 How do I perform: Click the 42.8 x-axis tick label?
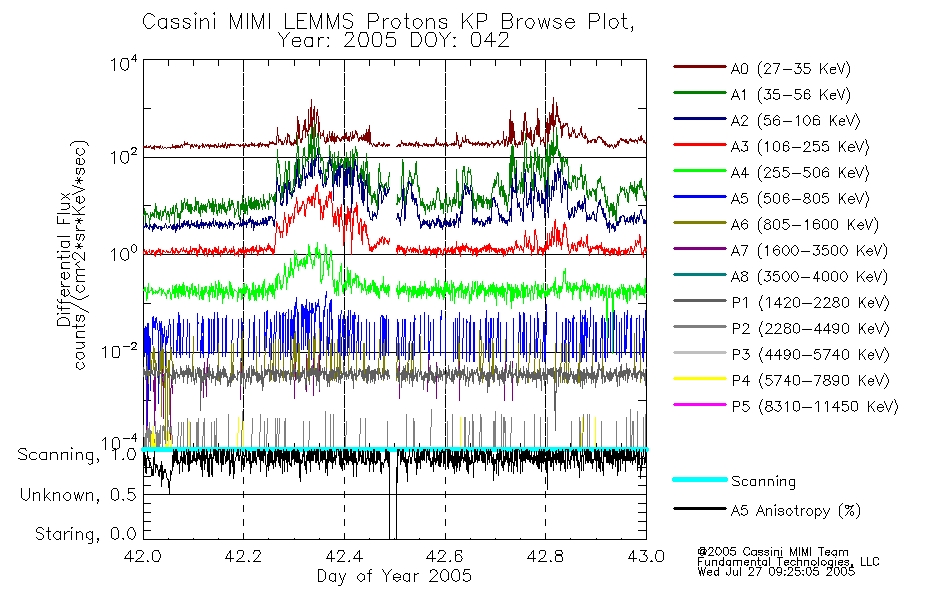pos(545,556)
